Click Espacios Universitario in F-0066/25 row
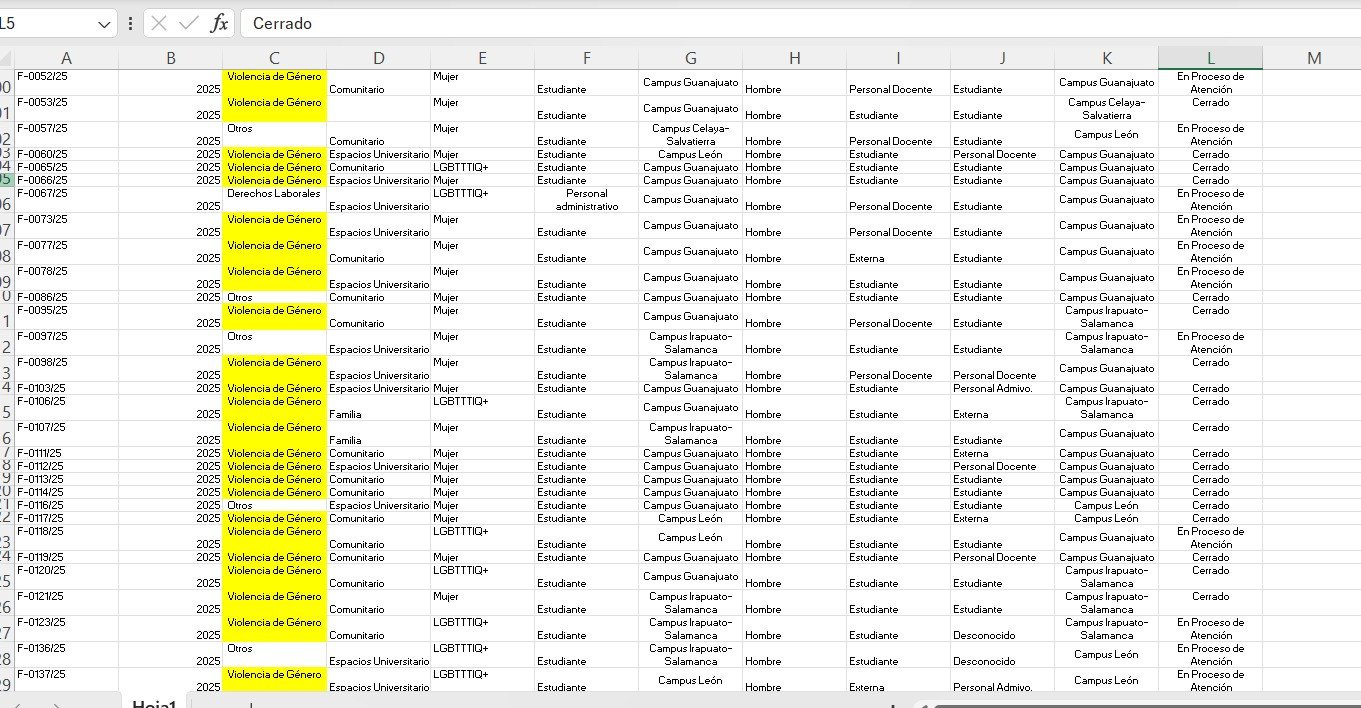The width and height of the screenshot is (1361, 708). 378,180
